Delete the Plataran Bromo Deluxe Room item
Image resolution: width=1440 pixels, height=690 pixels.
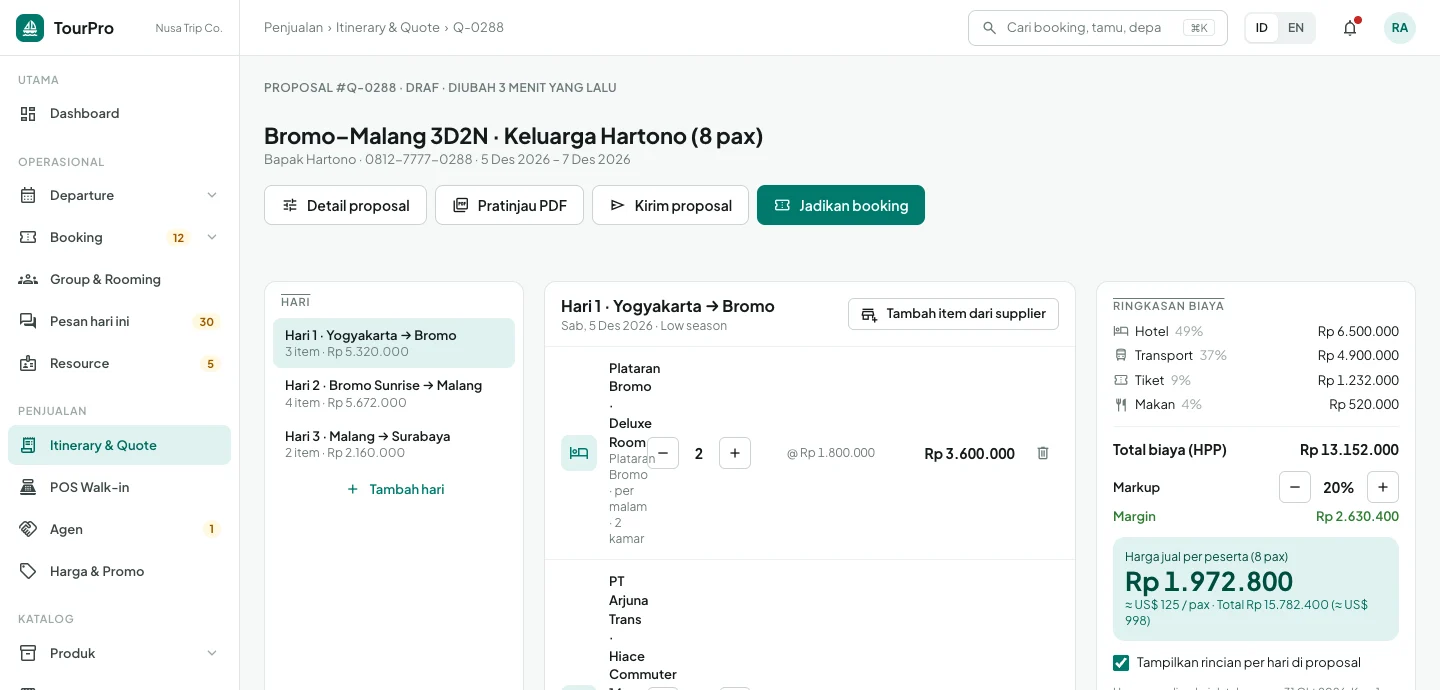pos(1043,453)
